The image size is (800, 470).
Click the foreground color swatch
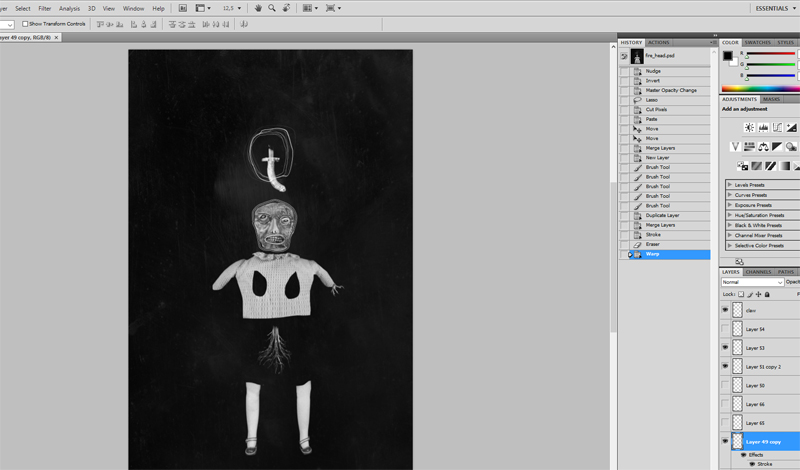pyautogui.click(x=728, y=56)
